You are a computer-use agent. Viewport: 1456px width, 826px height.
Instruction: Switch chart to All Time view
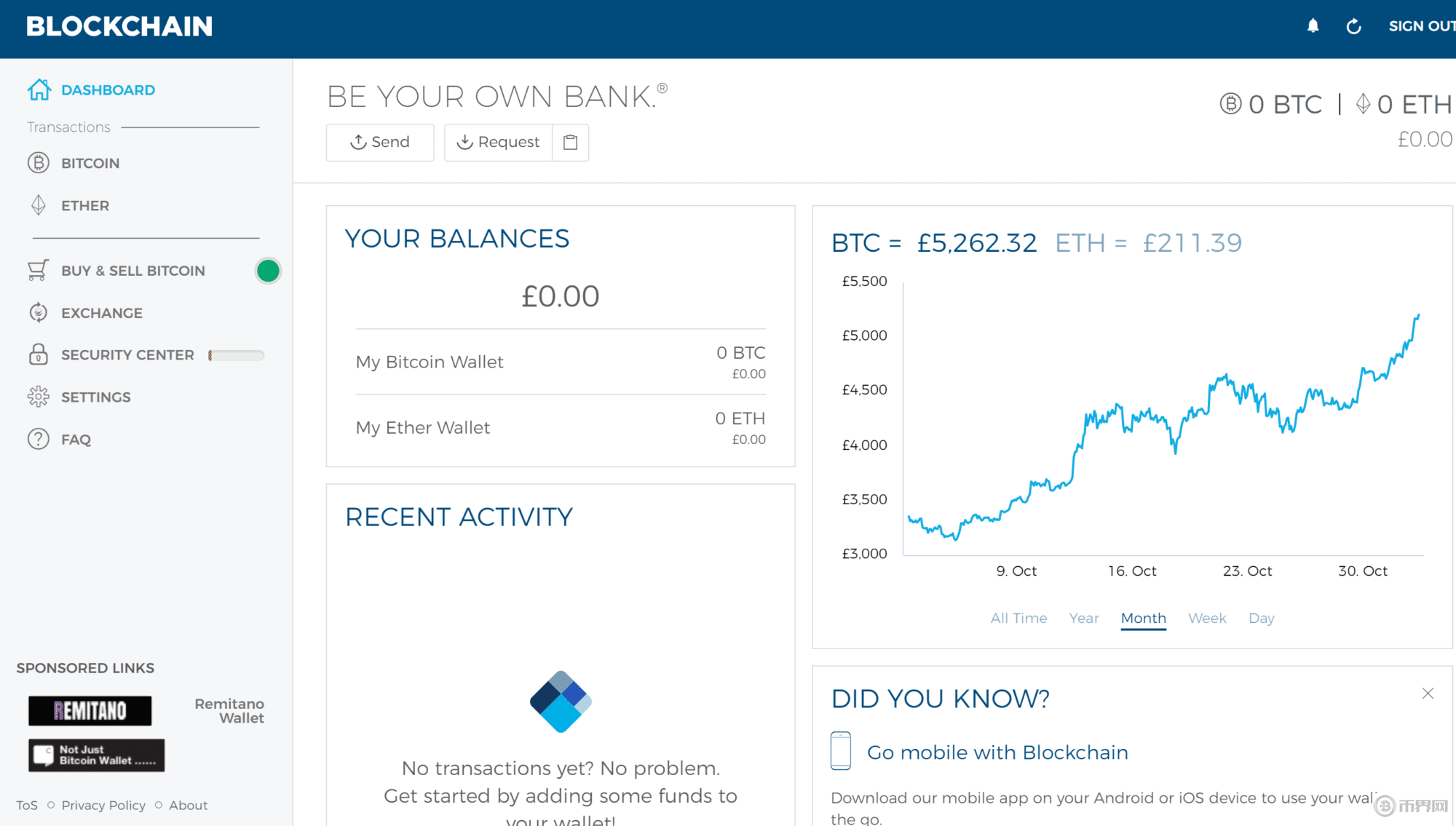tap(1018, 618)
